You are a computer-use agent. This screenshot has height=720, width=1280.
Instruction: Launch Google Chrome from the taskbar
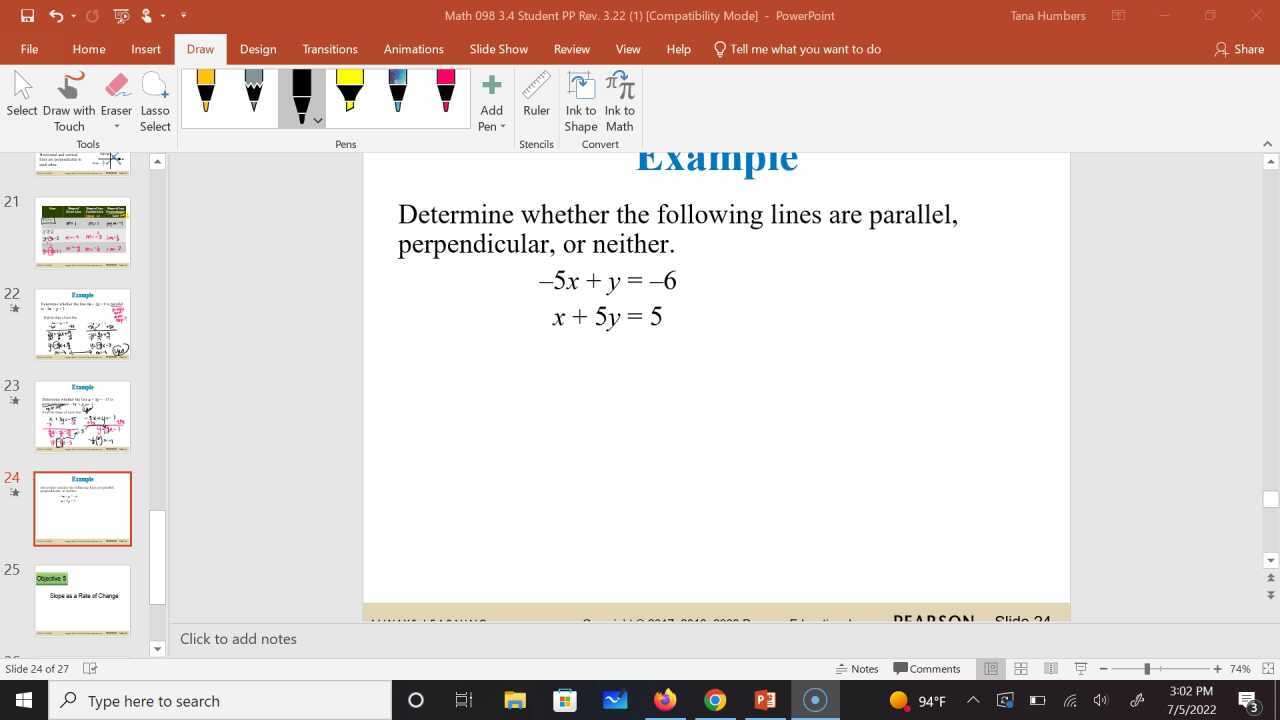click(714, 700)
